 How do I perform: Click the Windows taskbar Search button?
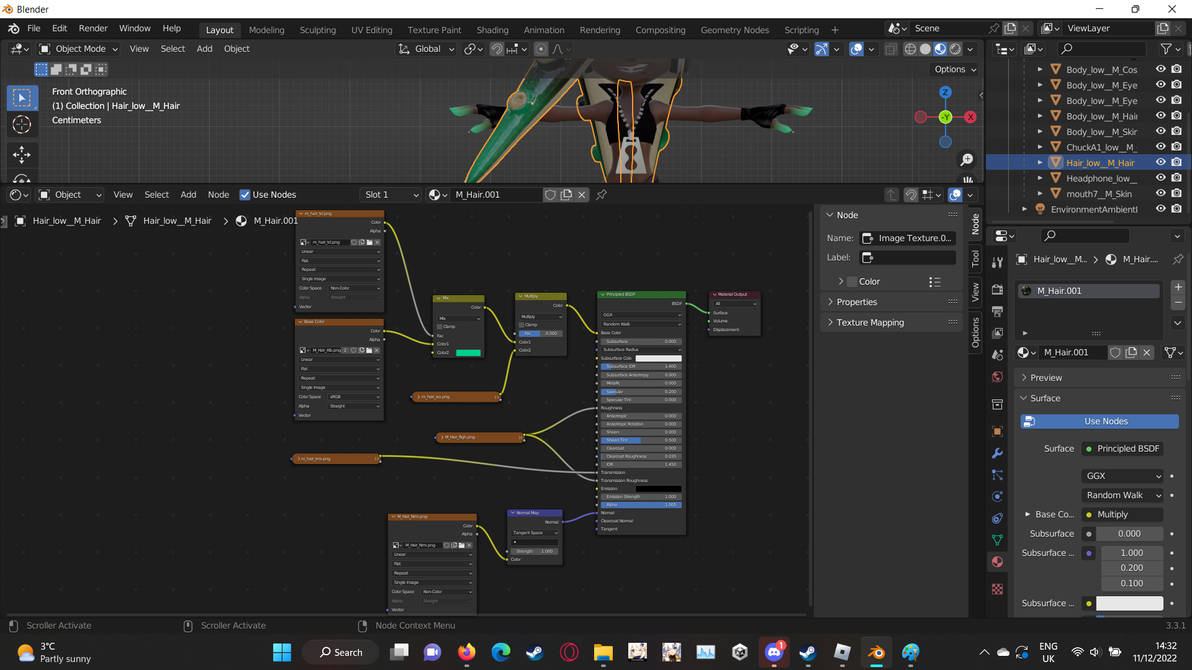(x=341, y=652)
